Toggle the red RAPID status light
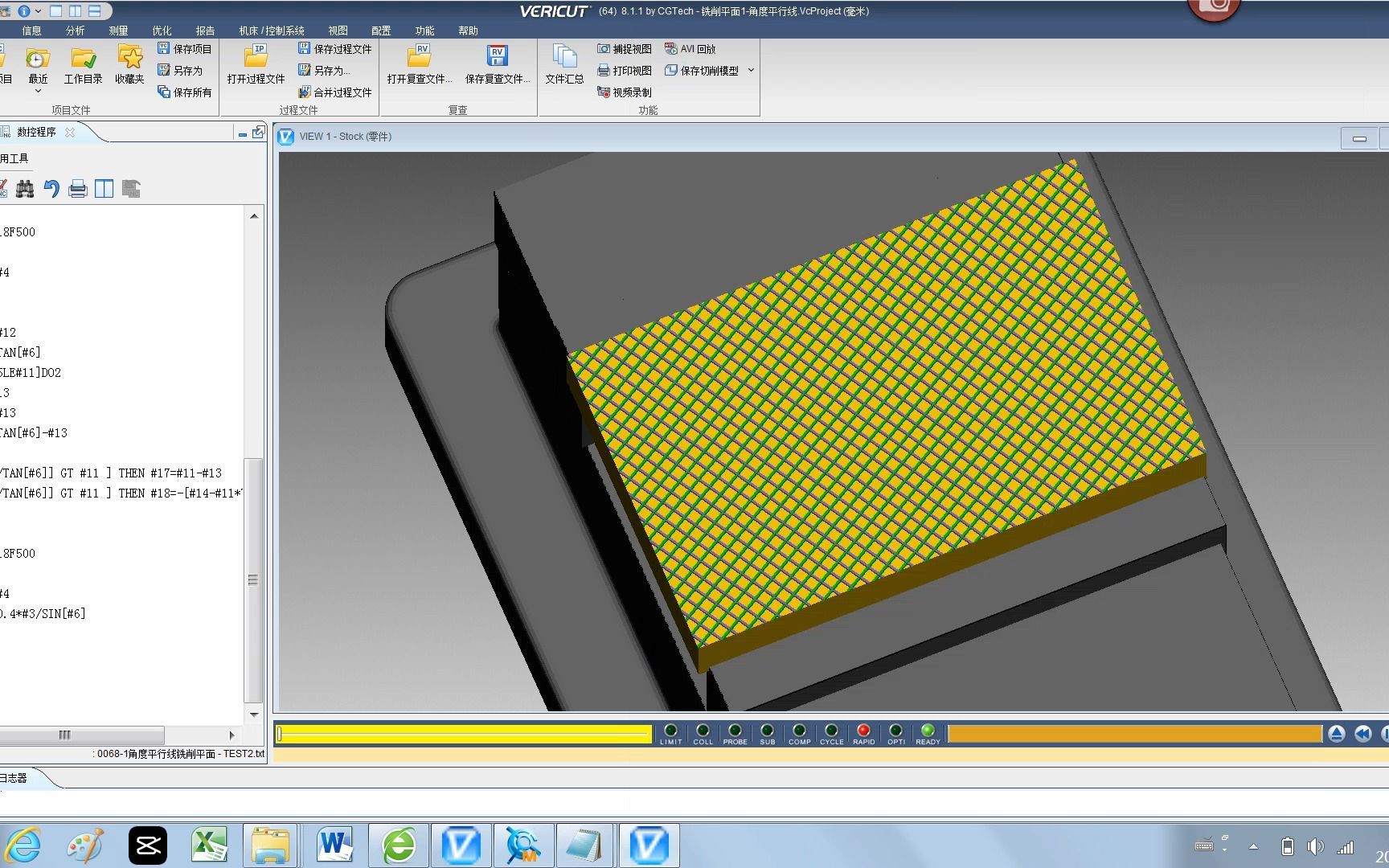 point(863,731)
